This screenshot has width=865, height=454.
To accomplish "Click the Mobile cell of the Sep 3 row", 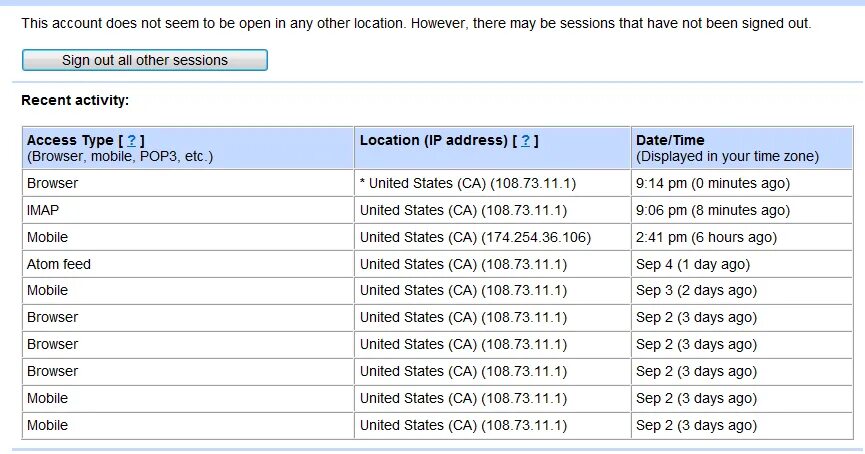I will pos(47,290).
